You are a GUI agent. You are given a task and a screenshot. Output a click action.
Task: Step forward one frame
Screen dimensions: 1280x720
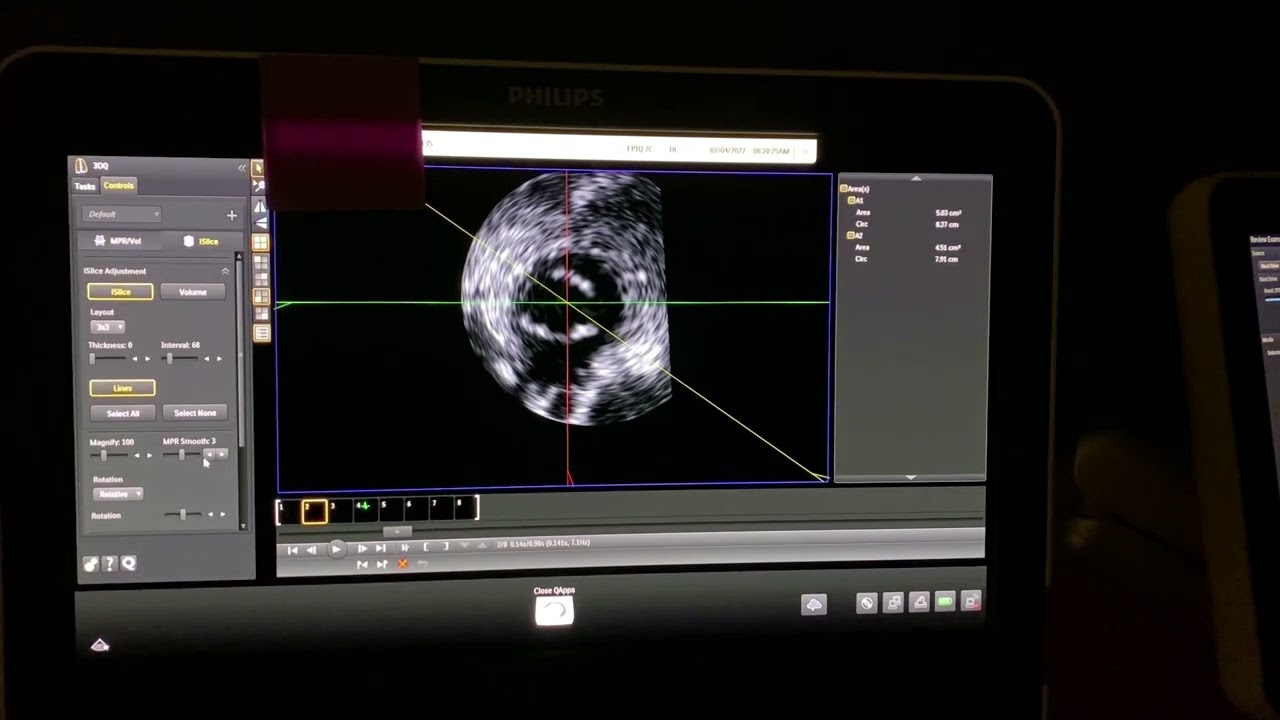pyautogui.click(x=362, y=549)
